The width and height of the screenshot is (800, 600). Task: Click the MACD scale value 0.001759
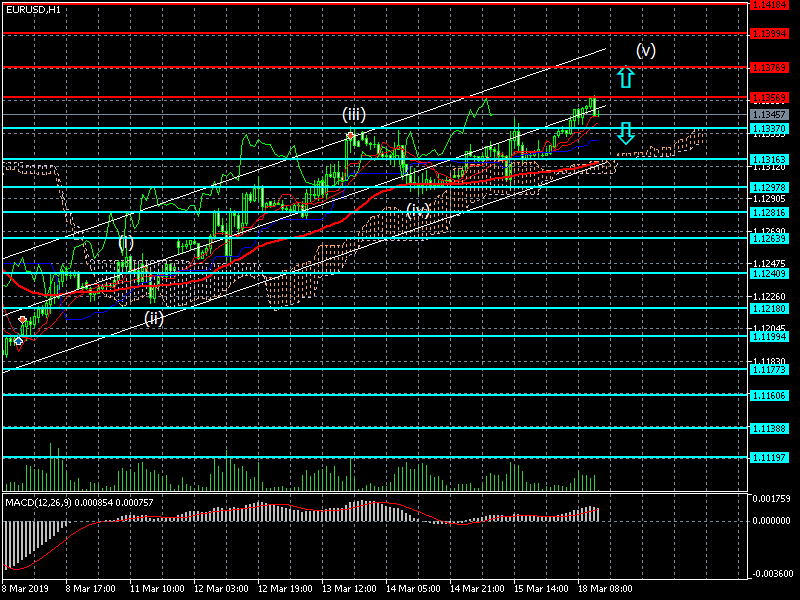click(771, 499)
